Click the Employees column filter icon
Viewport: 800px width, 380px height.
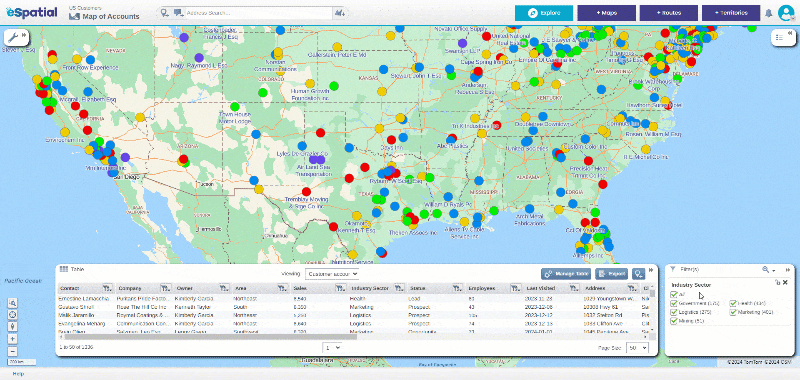tap(516, 288)
